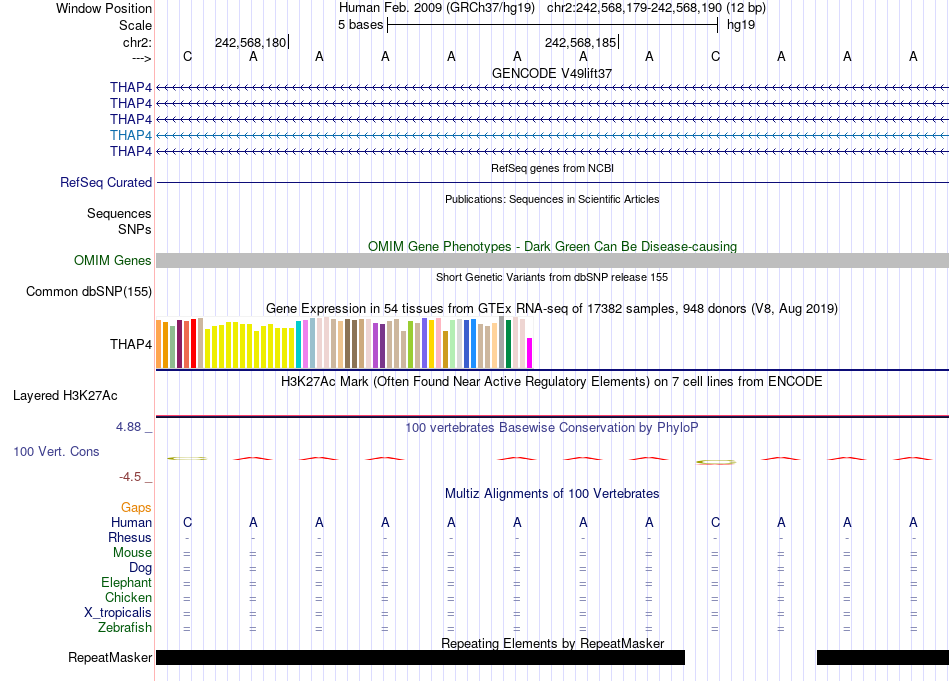Click the Common dbSNP(155) label
950x681 pixels.
click(89, 291)
